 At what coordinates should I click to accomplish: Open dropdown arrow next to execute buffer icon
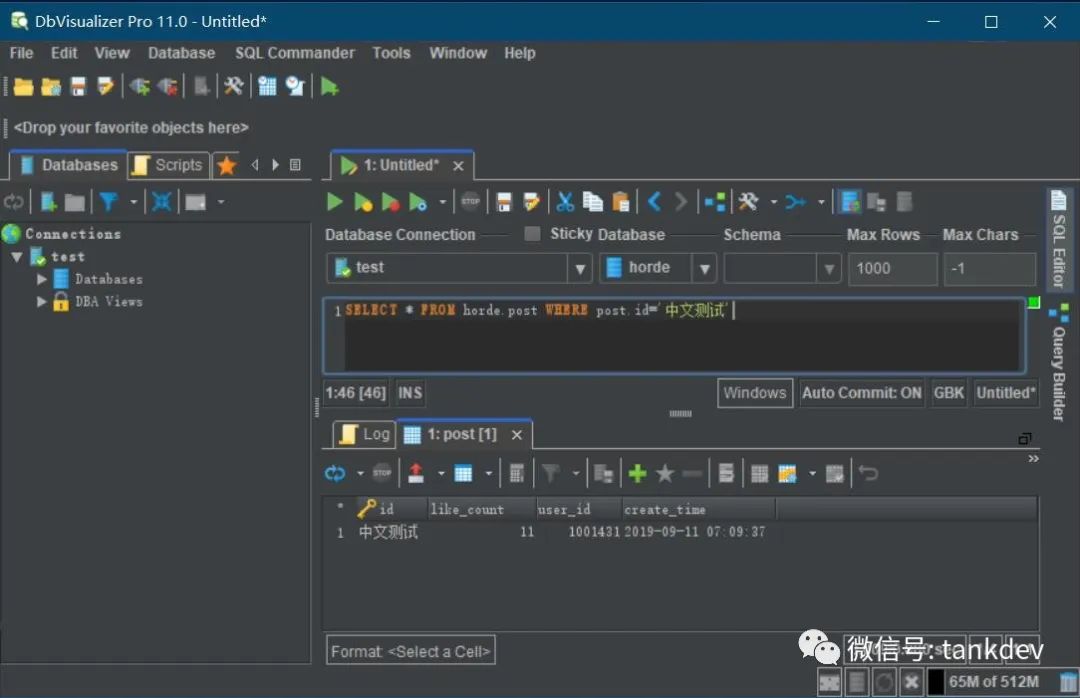pos(442,202)
